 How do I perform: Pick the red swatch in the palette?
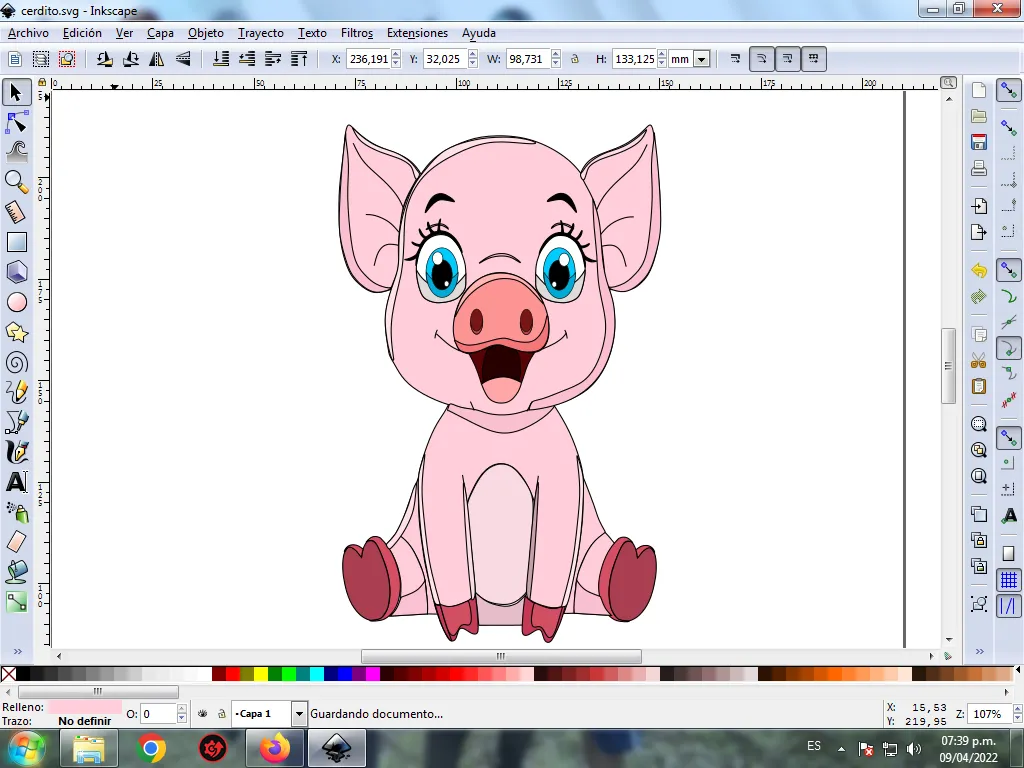[232, 674]
